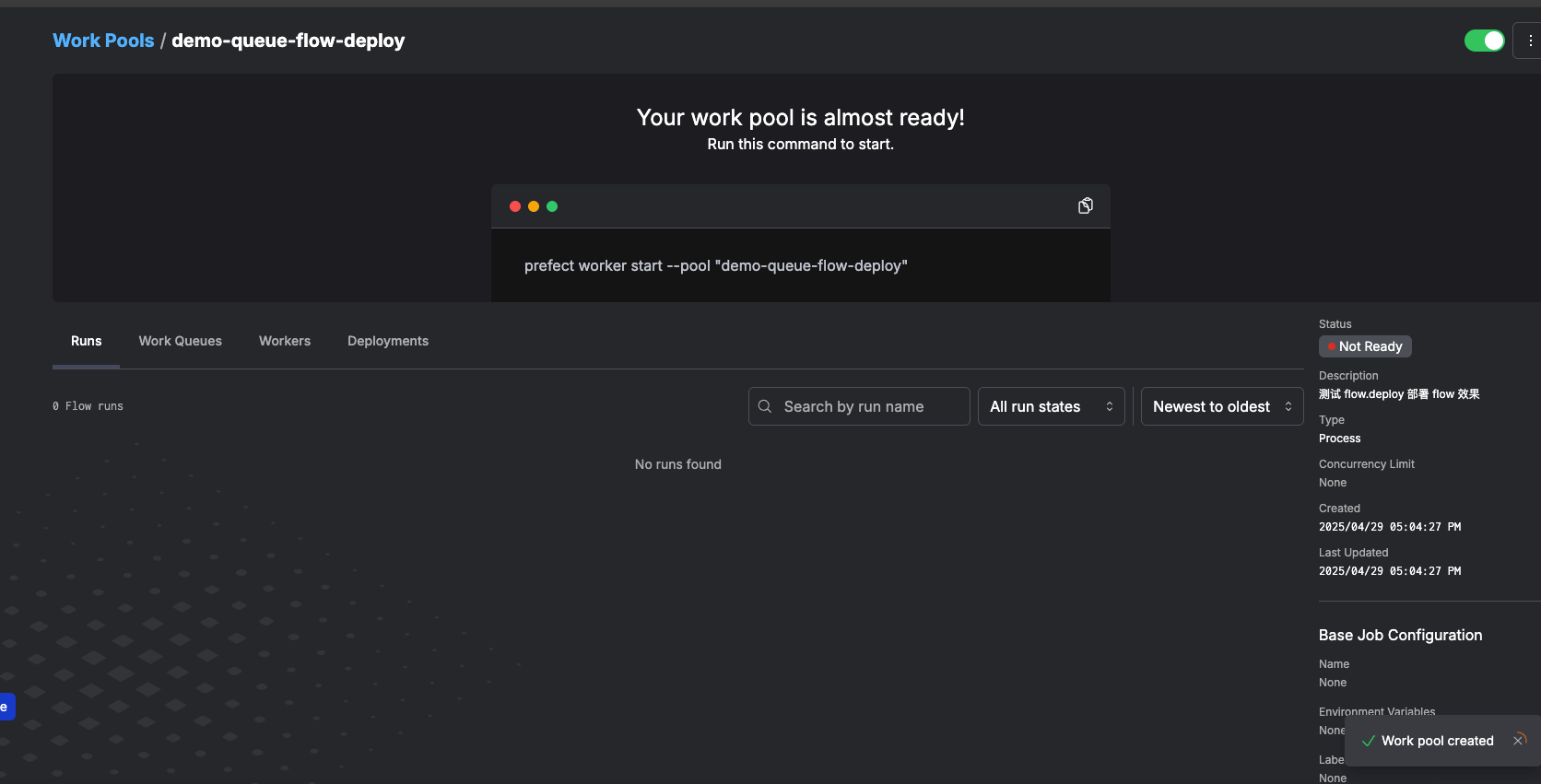Click the Work pool created toast message
Viewport: 1541px width, 784px height.
click(1437, 741)
